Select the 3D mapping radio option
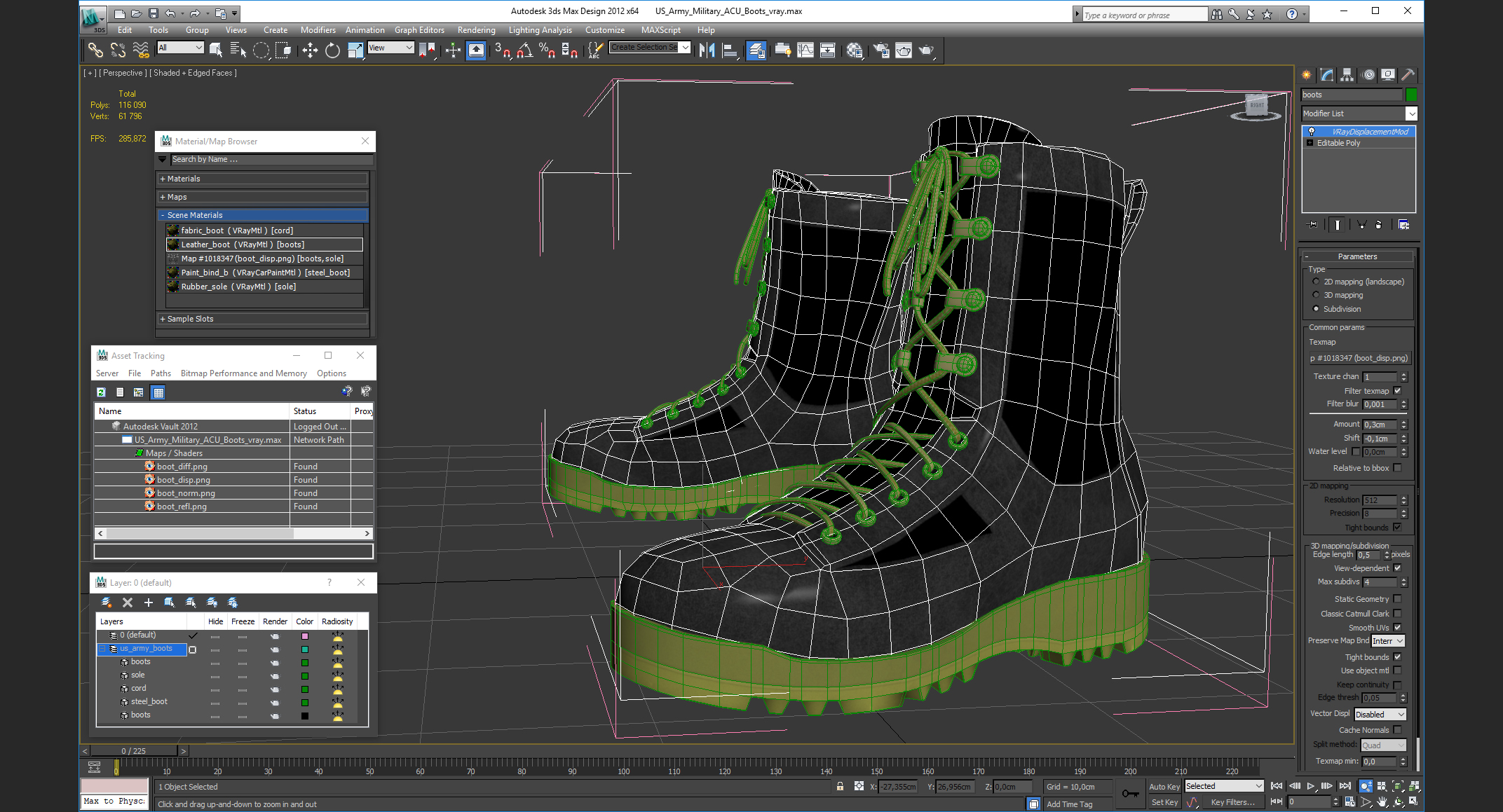 coord(1316,295)
